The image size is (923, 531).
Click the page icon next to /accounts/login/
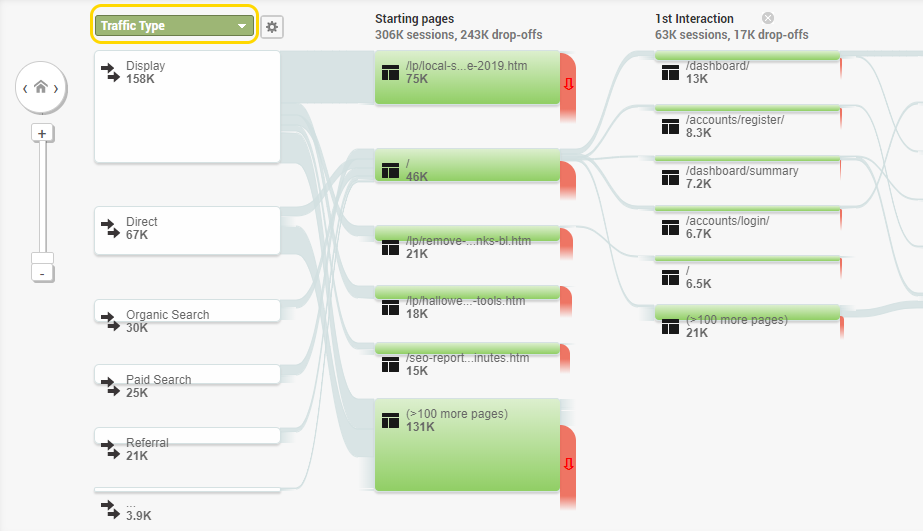670,227
